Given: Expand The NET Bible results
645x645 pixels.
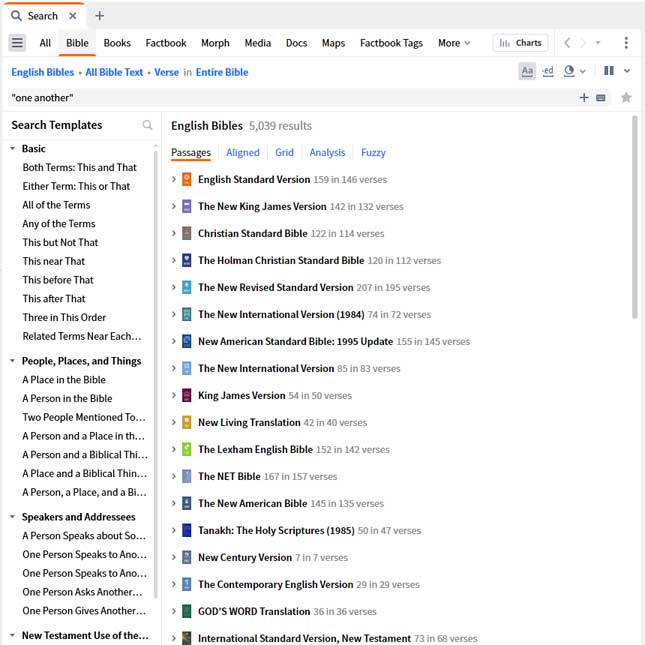Looking at the screenshot, I should [174, 476].
